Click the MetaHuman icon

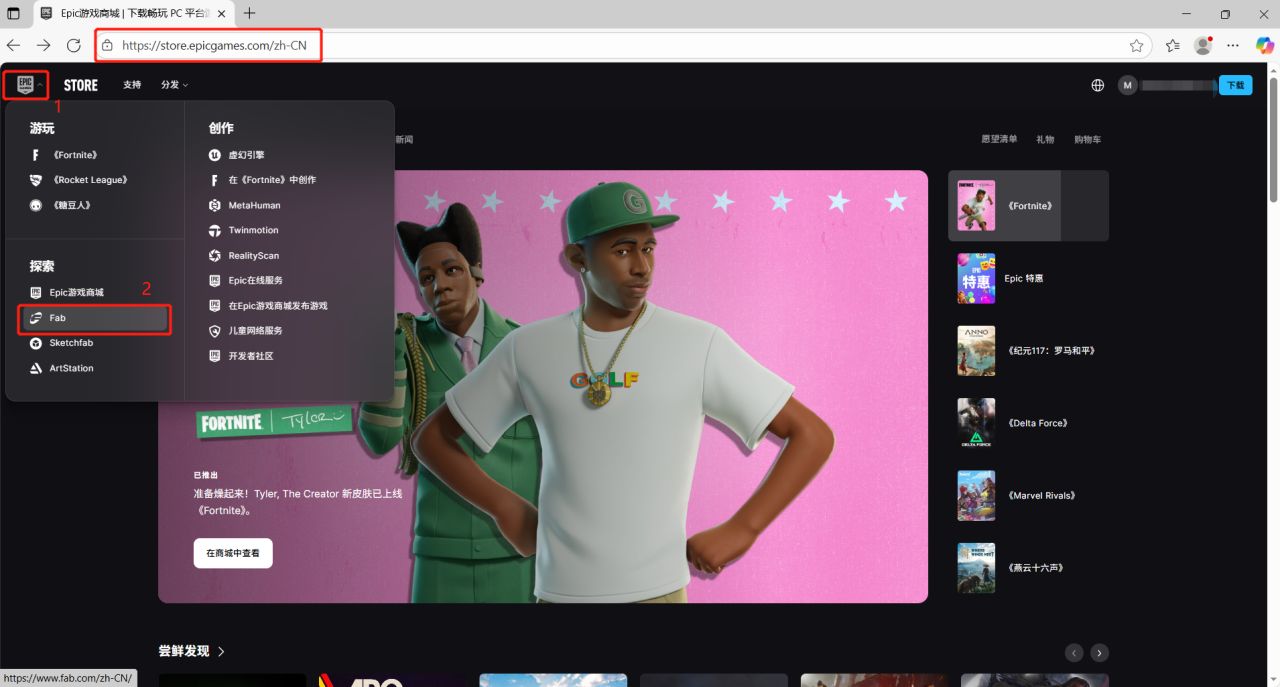215,205
